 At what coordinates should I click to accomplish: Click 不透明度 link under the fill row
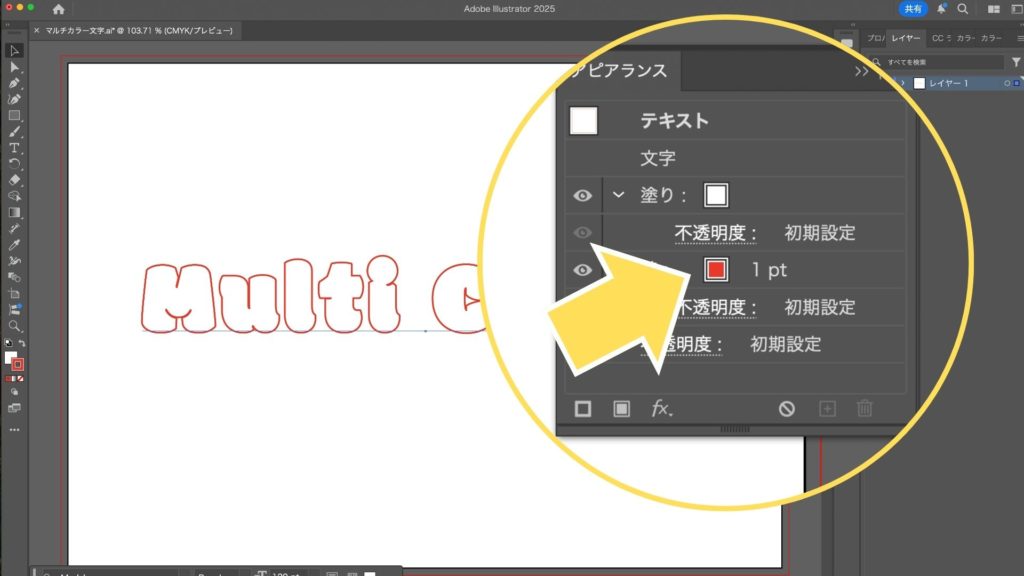[714, 233]
